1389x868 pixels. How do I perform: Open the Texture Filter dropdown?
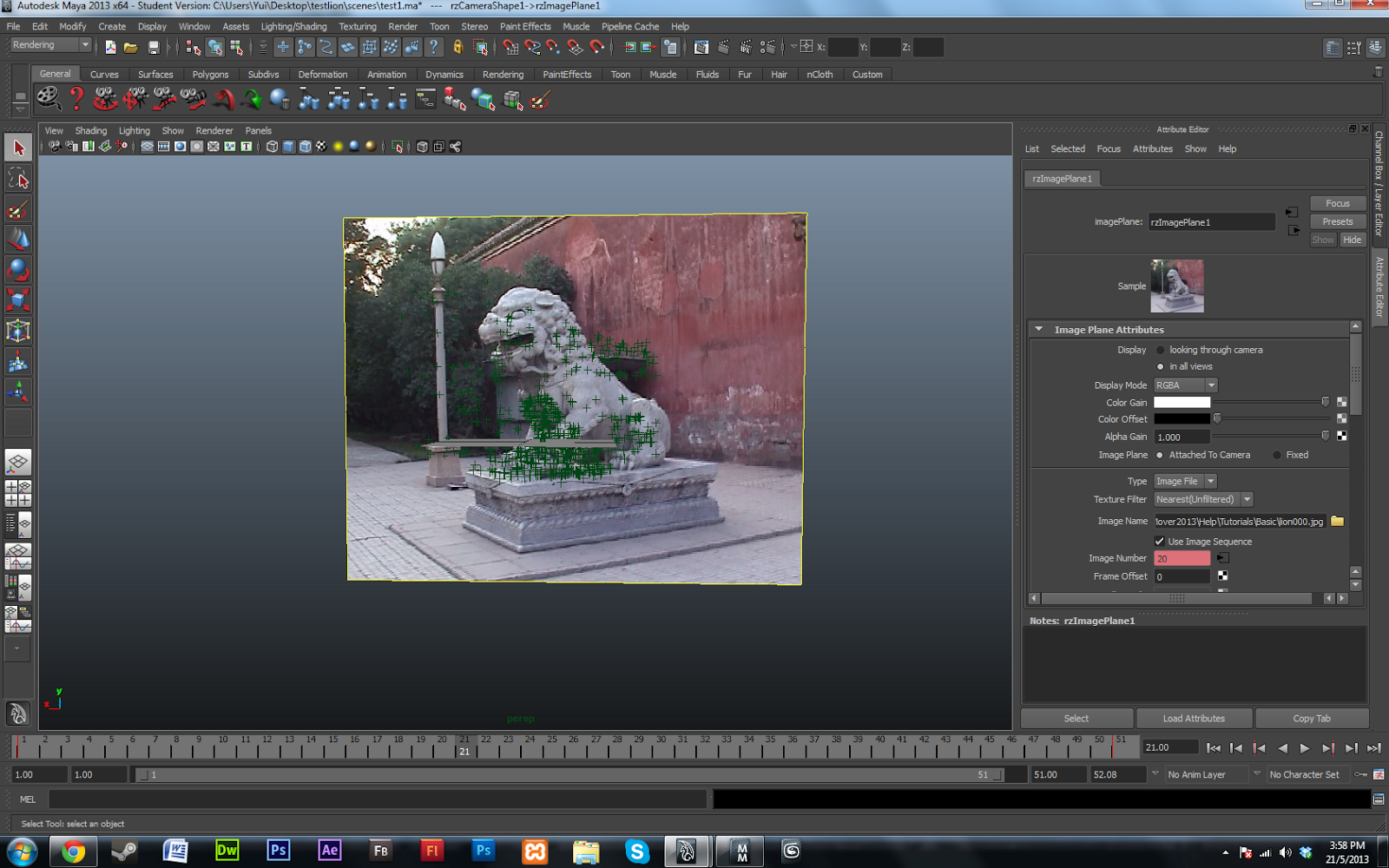click(x=1202, y=499)
